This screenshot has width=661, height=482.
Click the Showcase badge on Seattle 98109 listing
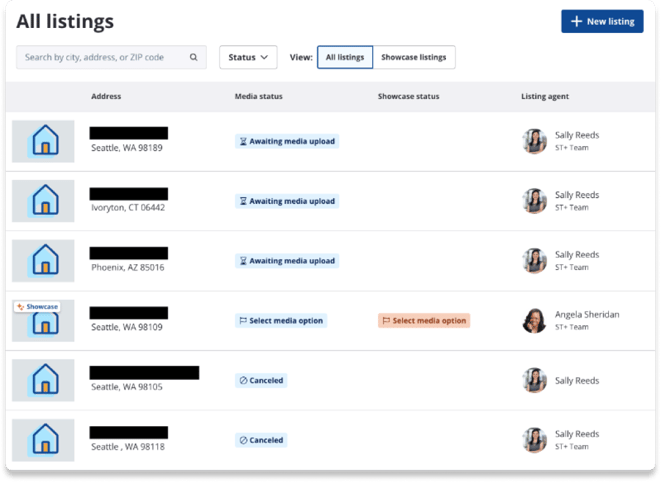38,307
